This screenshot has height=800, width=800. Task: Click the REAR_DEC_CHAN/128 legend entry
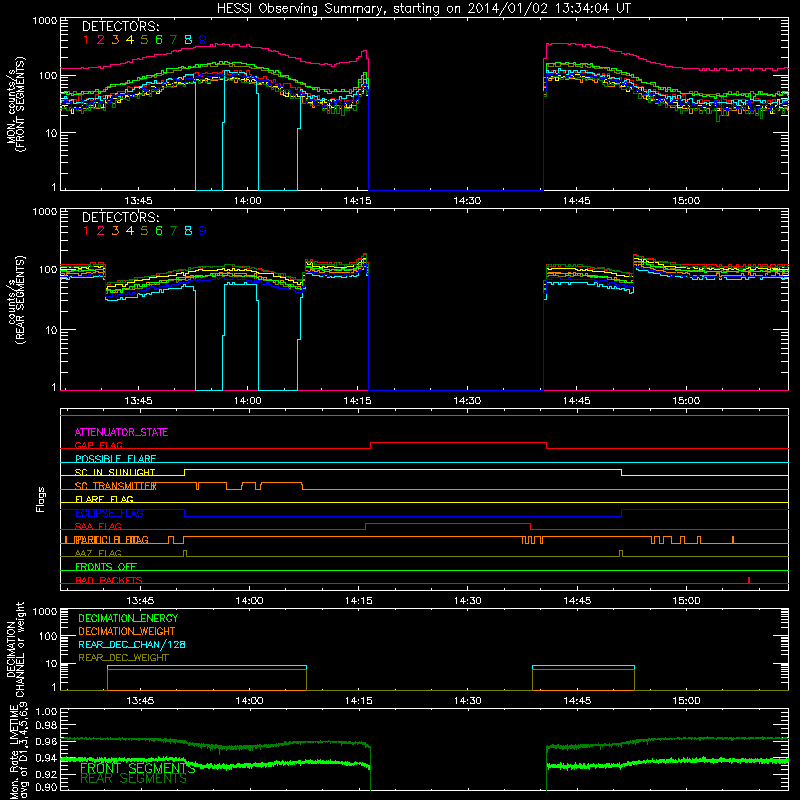point(132,645)
